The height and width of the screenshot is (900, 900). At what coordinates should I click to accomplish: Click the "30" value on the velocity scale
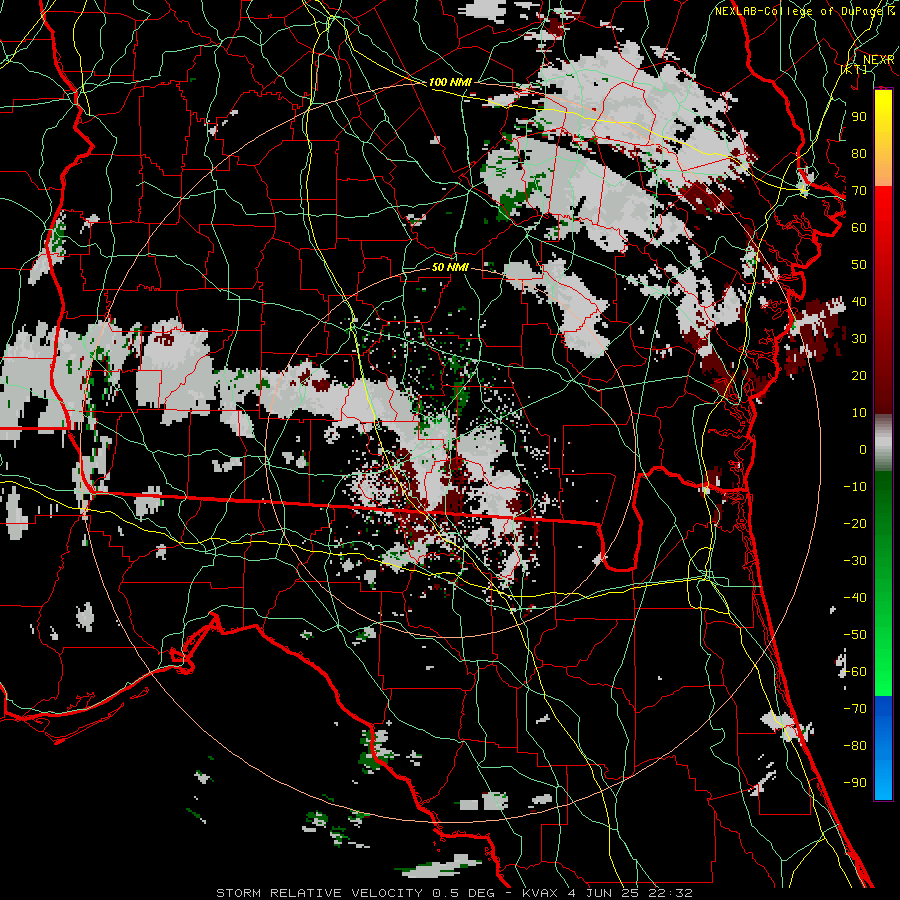pos(859,339)
